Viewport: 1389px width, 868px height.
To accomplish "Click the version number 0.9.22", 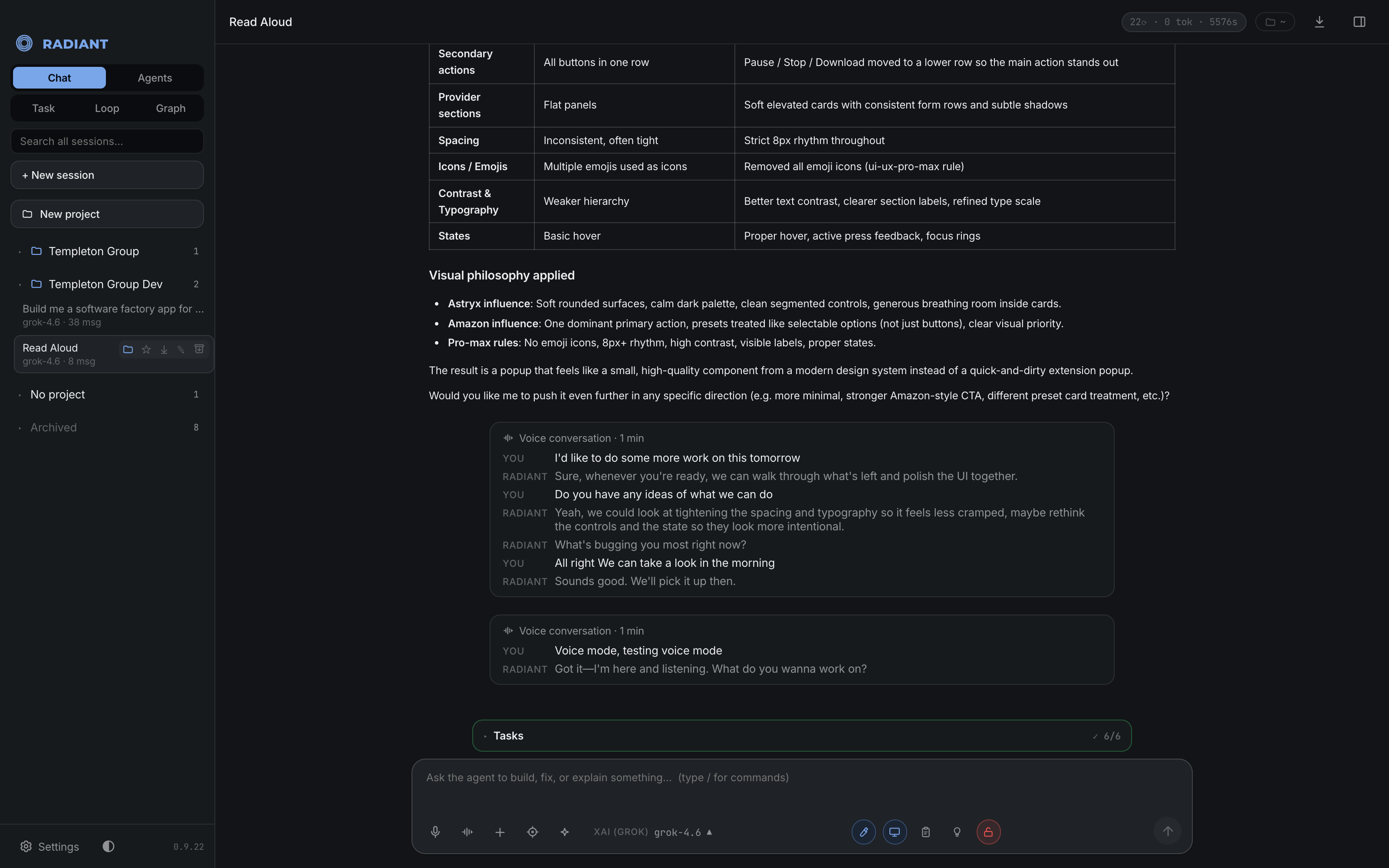I will click(188, 847).
